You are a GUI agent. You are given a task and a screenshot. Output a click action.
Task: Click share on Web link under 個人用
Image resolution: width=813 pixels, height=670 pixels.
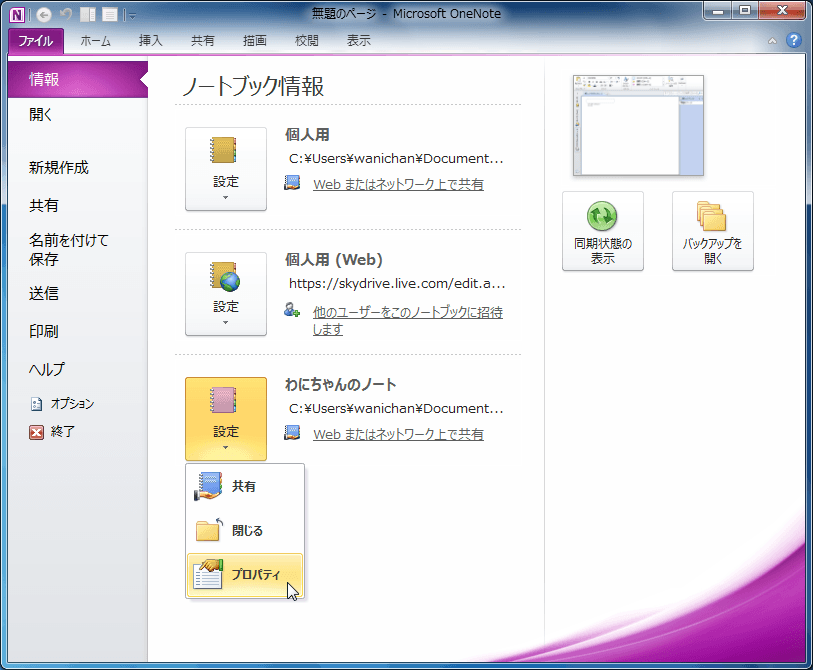[398, 185]
